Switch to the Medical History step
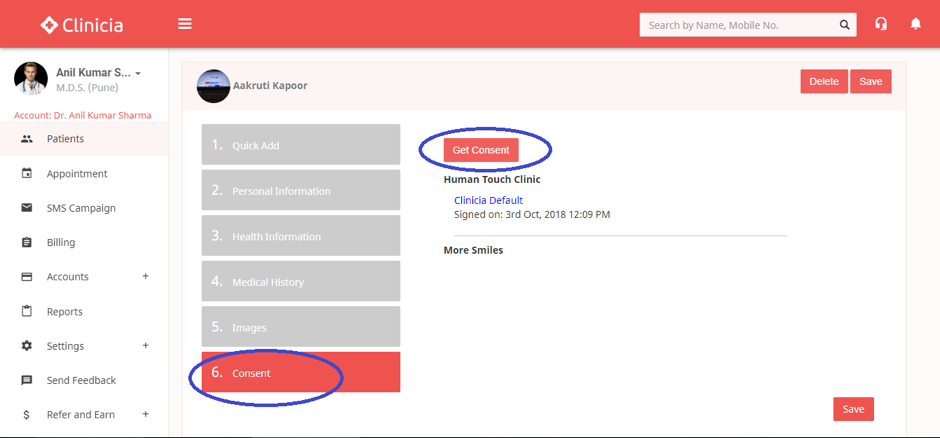 click(300, 282)
